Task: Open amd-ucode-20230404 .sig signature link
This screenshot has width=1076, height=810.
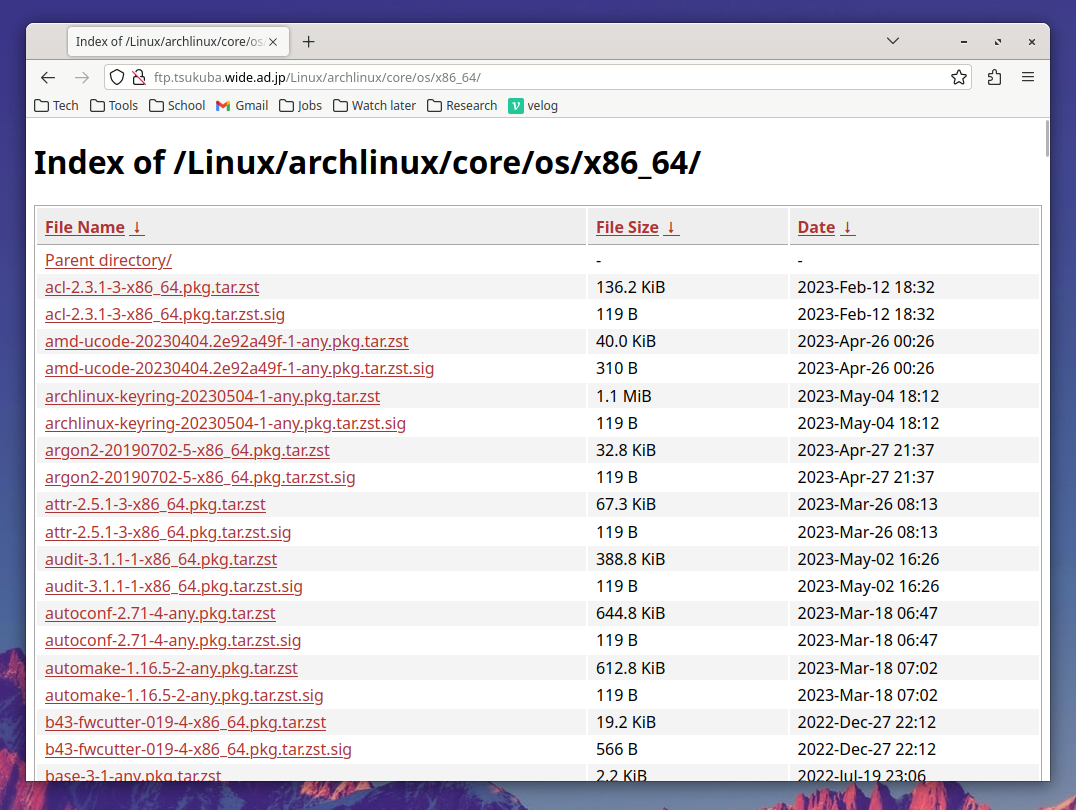Action: click(239, 369)
